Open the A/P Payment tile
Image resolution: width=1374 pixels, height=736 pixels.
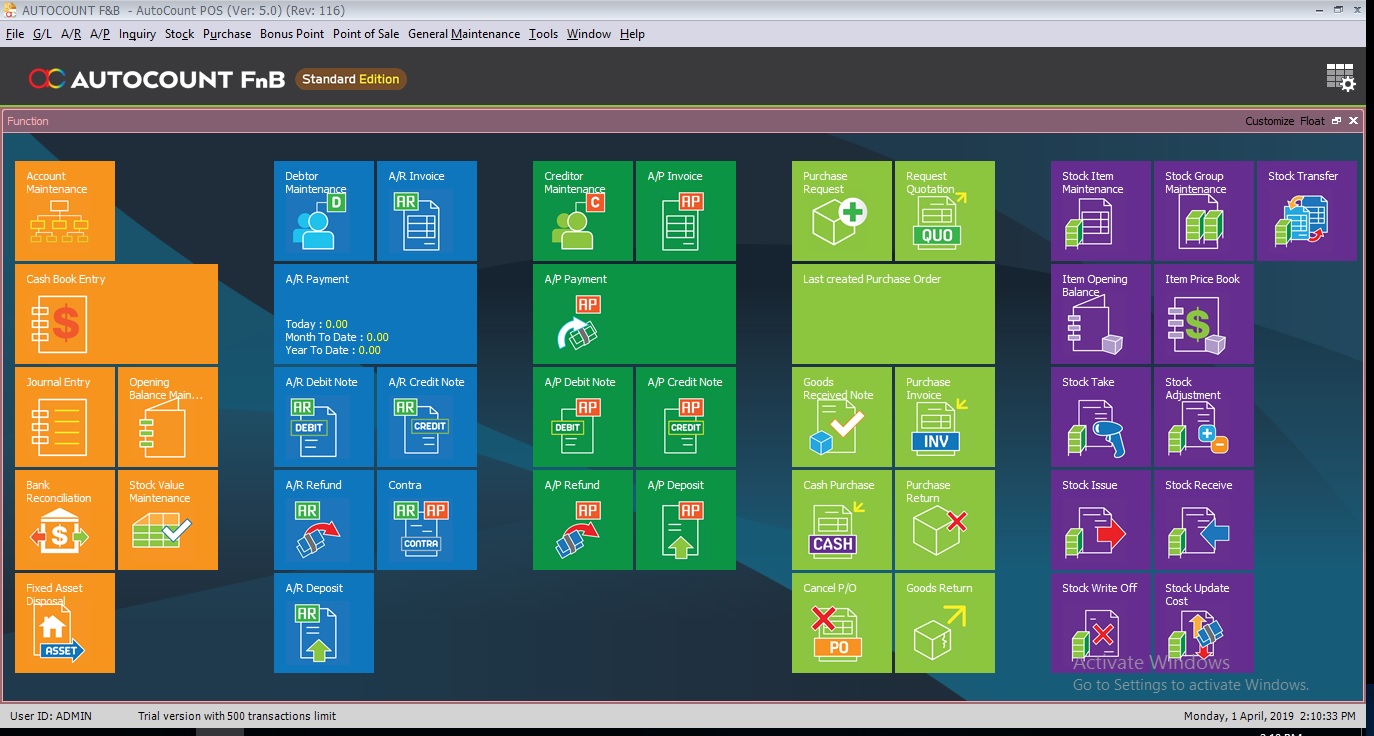[634, 314]
